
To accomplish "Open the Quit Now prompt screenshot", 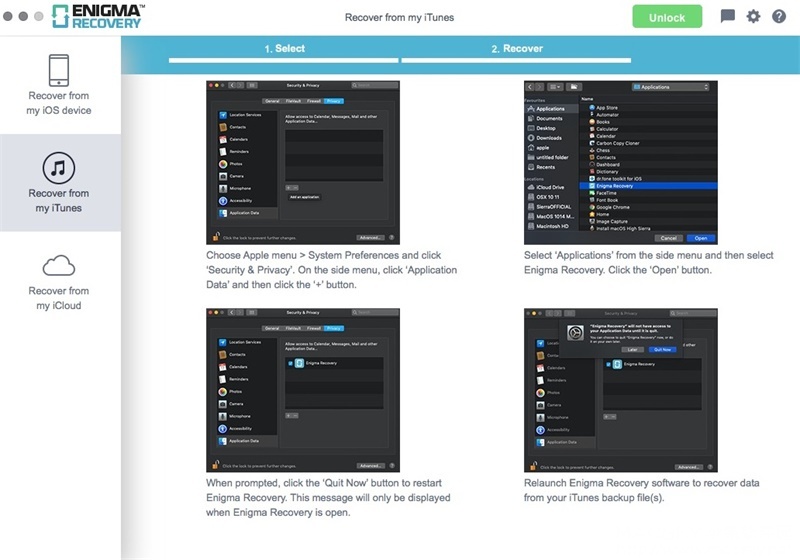I will [x=620, y=390].
